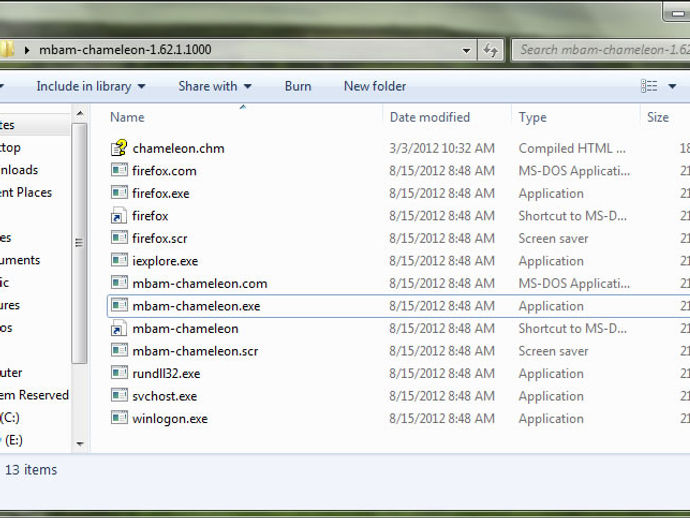Click the navigation pane scroll up arrow
Image resolution: width=690 pixels, height=518 pixels.
coord(80,114)
